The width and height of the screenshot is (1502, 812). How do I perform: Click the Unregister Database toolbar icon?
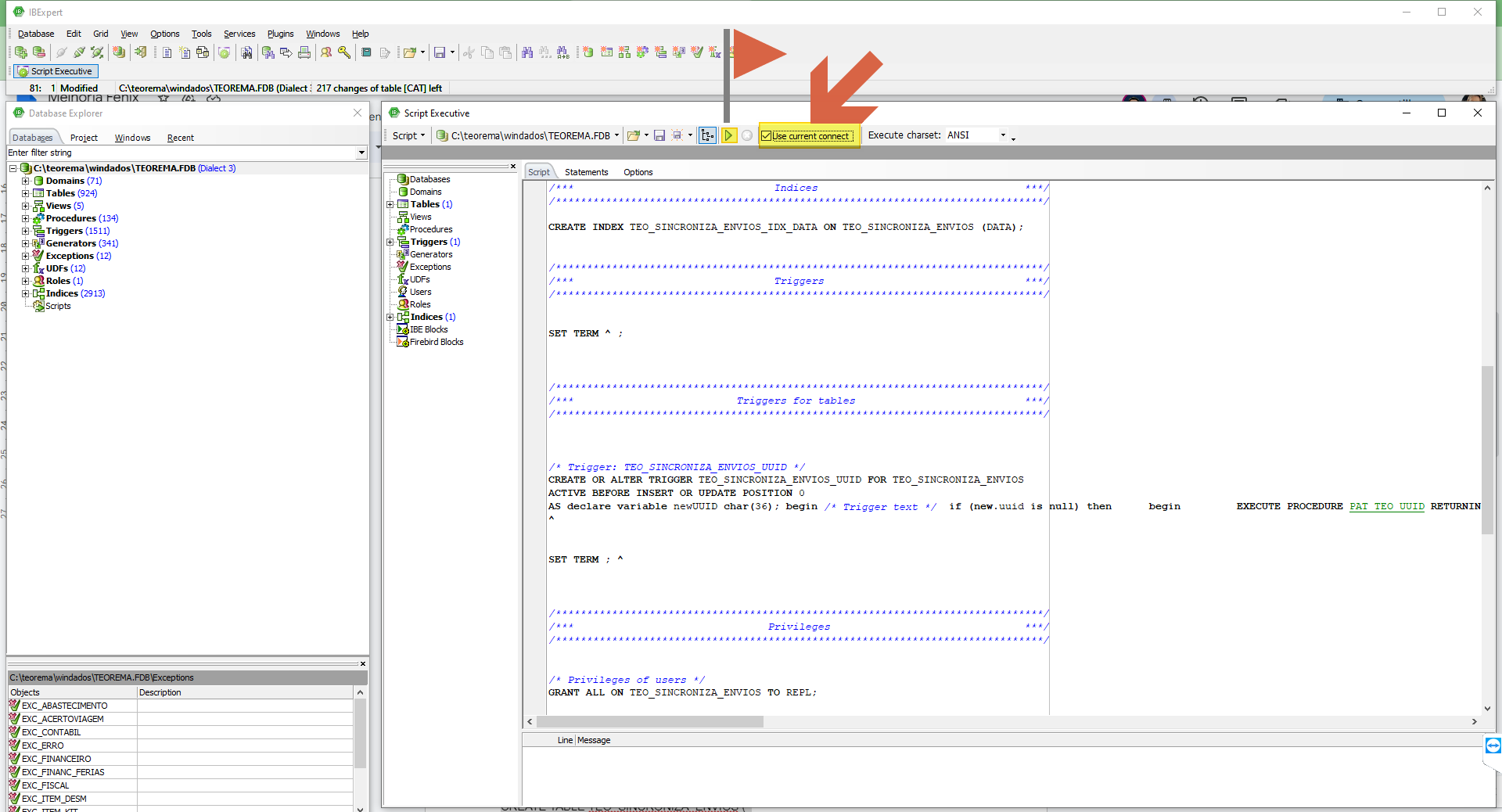[39, 52]
